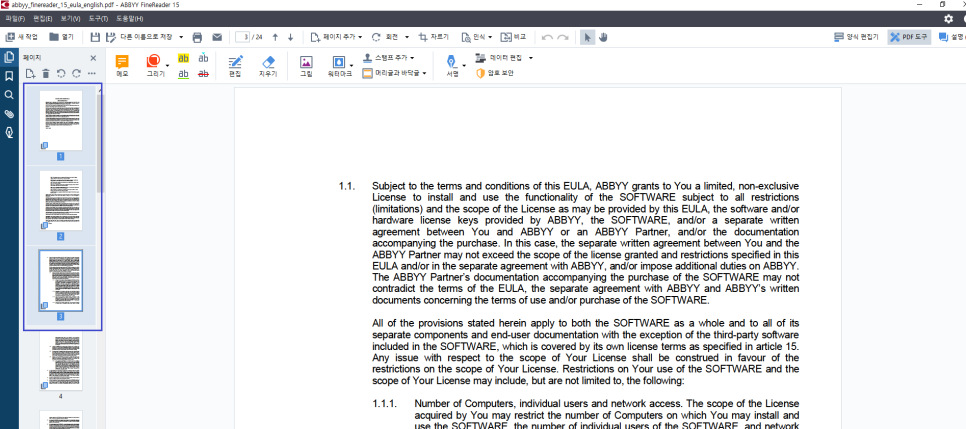This screenshot has width=966, height=429.
Task: Print the document with the printer icon
Action: coord(197,38)
